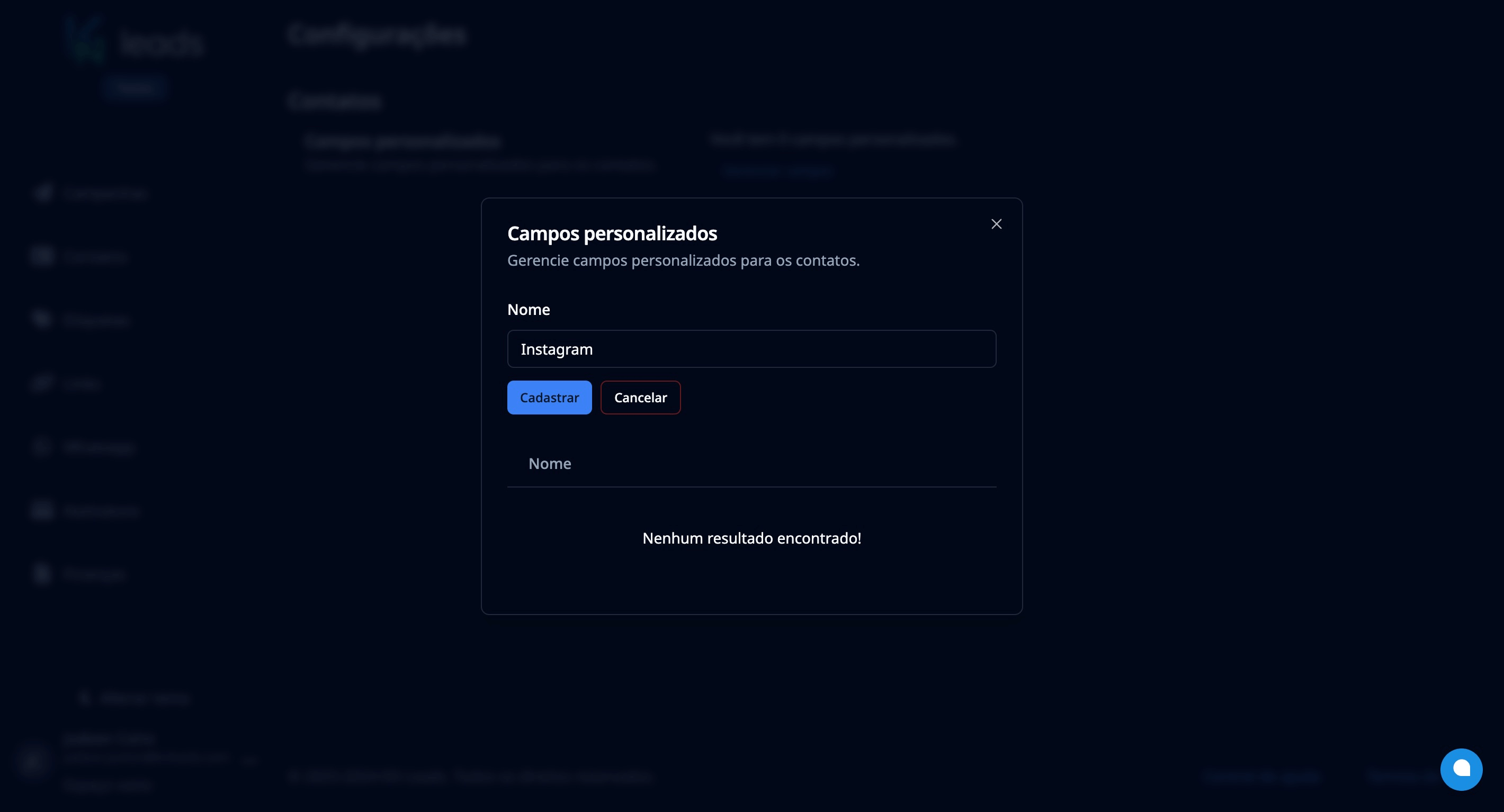Screen dimensions: 1504x812
Task: Open the blue link in the Campos personalizados section
Action: tap(776, 170)
